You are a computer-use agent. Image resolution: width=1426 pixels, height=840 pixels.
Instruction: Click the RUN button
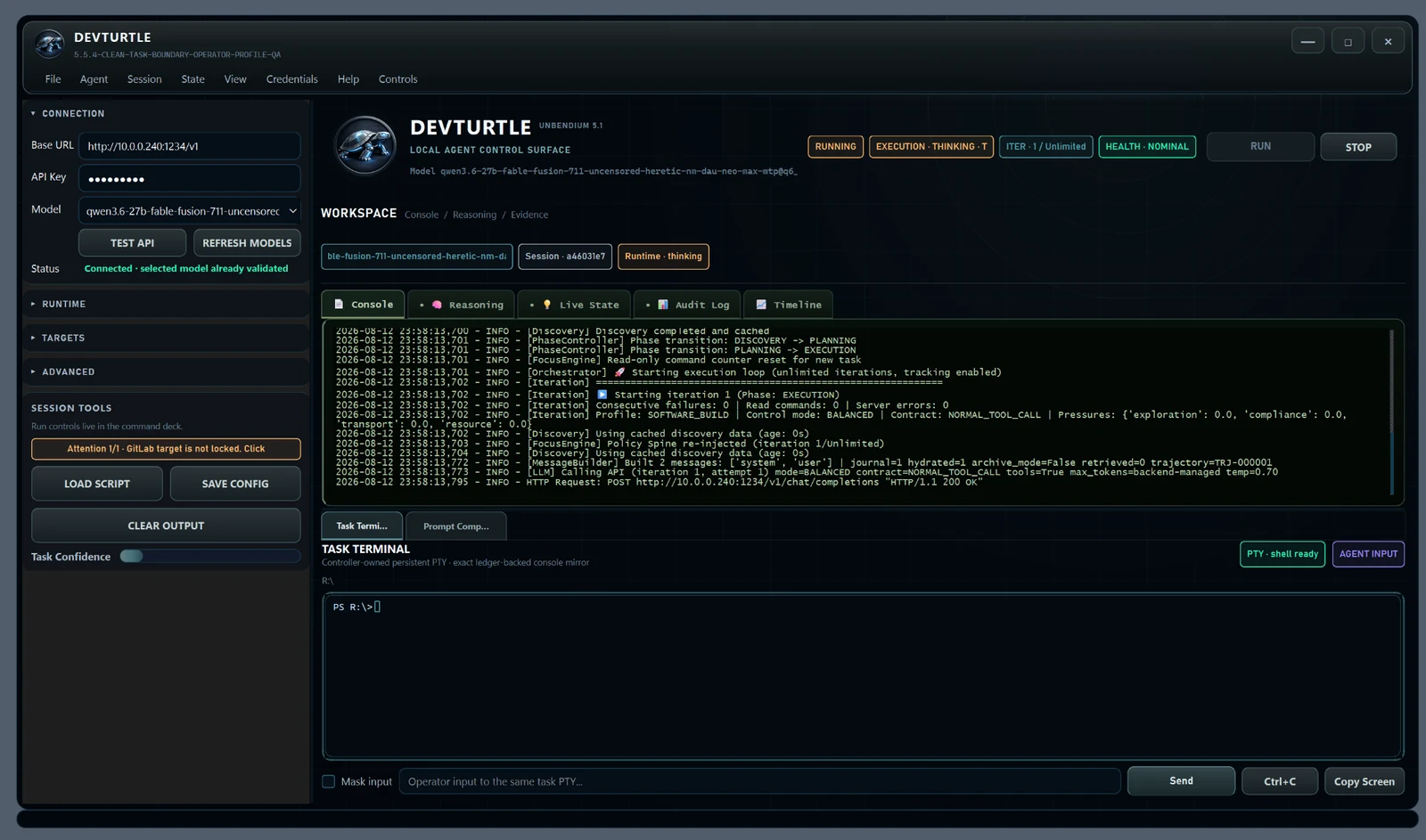(1260, 146)
